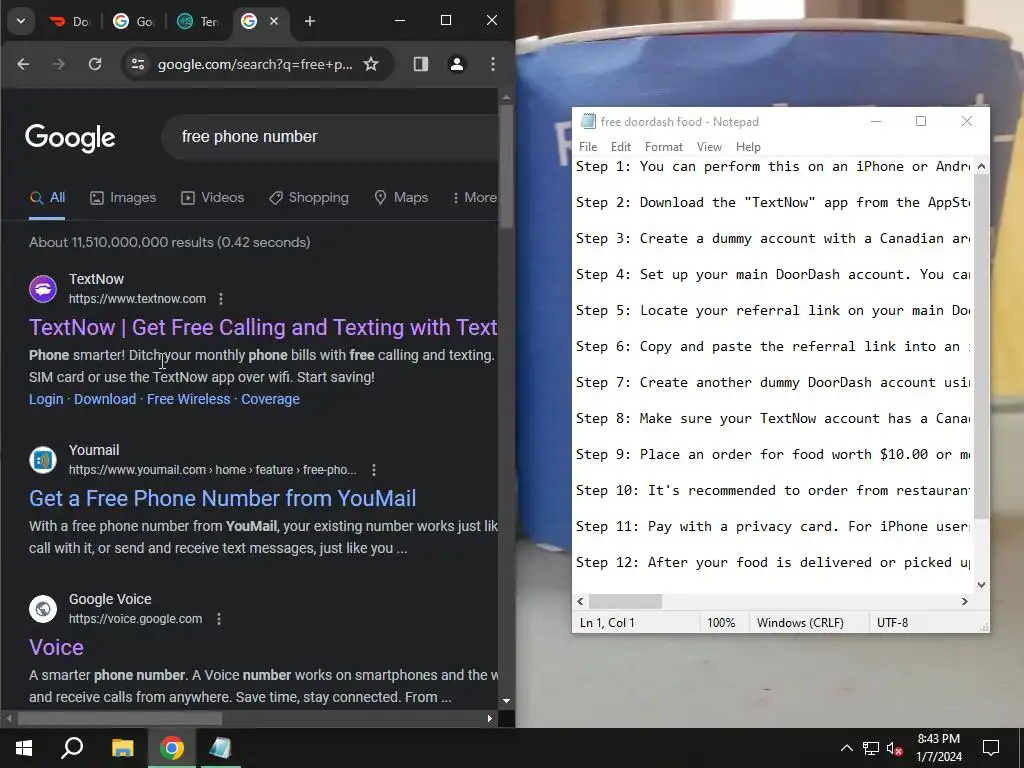Open the TextNow Download sitelink
Viewport: 1024px width, 768px height.
click(x=104, y=399)
